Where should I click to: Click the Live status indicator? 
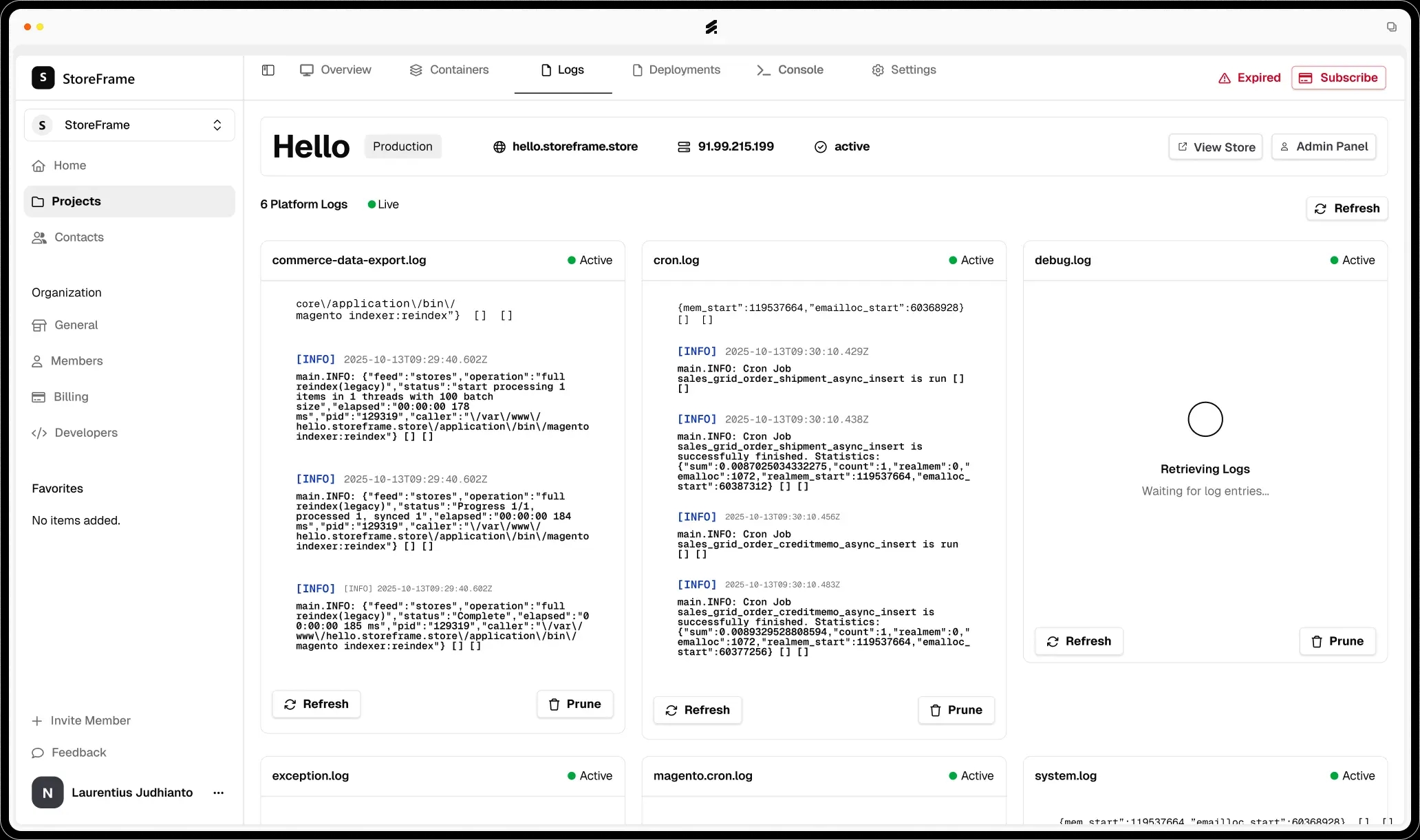[x=383, y=204]
